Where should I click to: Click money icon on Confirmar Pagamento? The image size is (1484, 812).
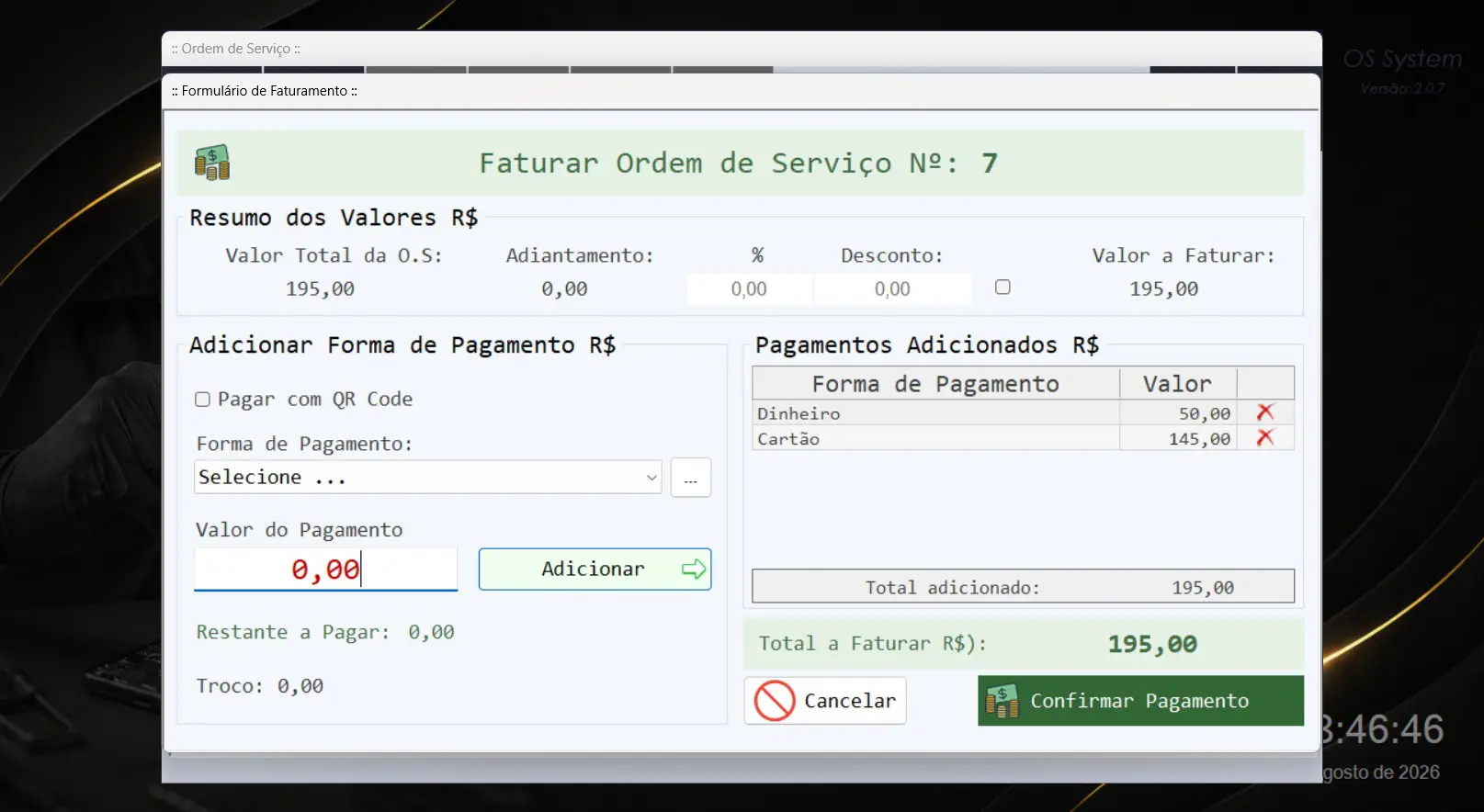[1003, 701]
